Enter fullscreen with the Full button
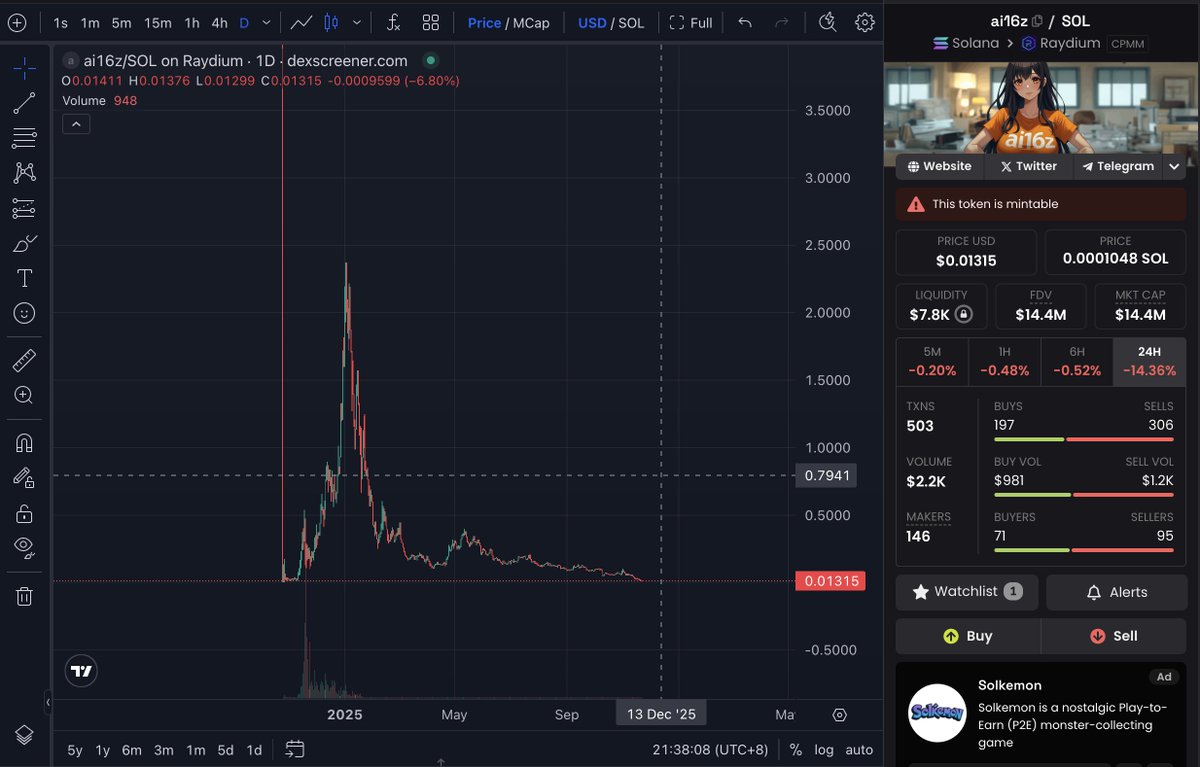Screen dimensions: 1200x767 pos(691,22)
